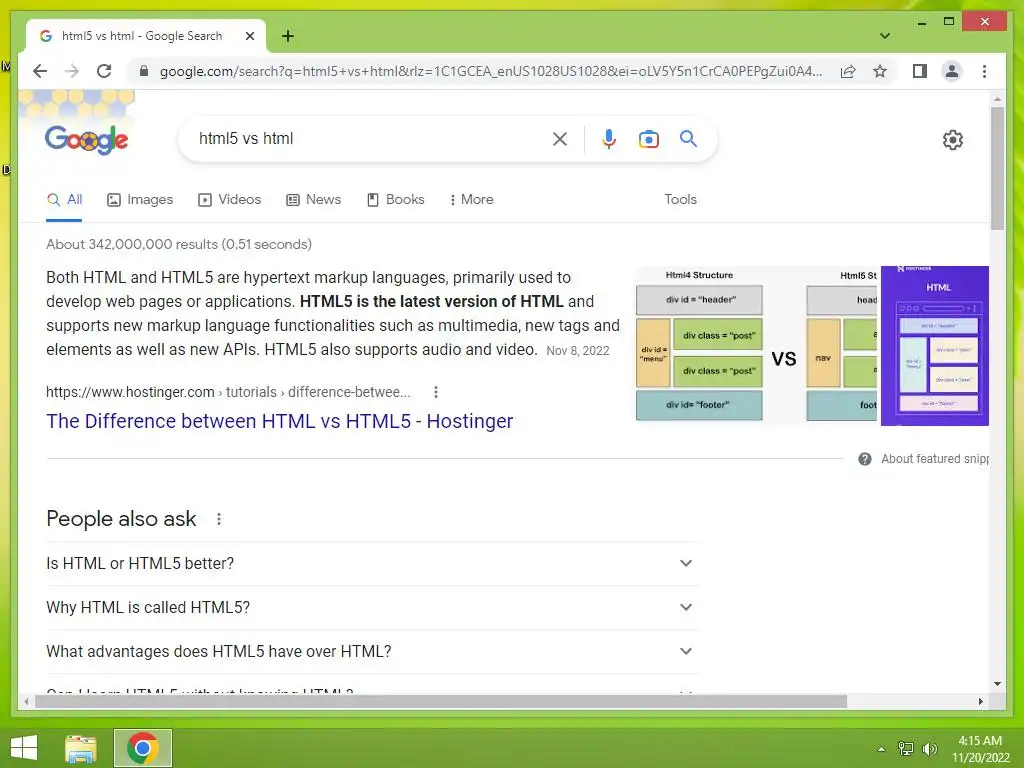Click the scrollbar up arrow
Image resolution: width=1024 pixels, height=768 pixels.
click(x=997, y=99)
